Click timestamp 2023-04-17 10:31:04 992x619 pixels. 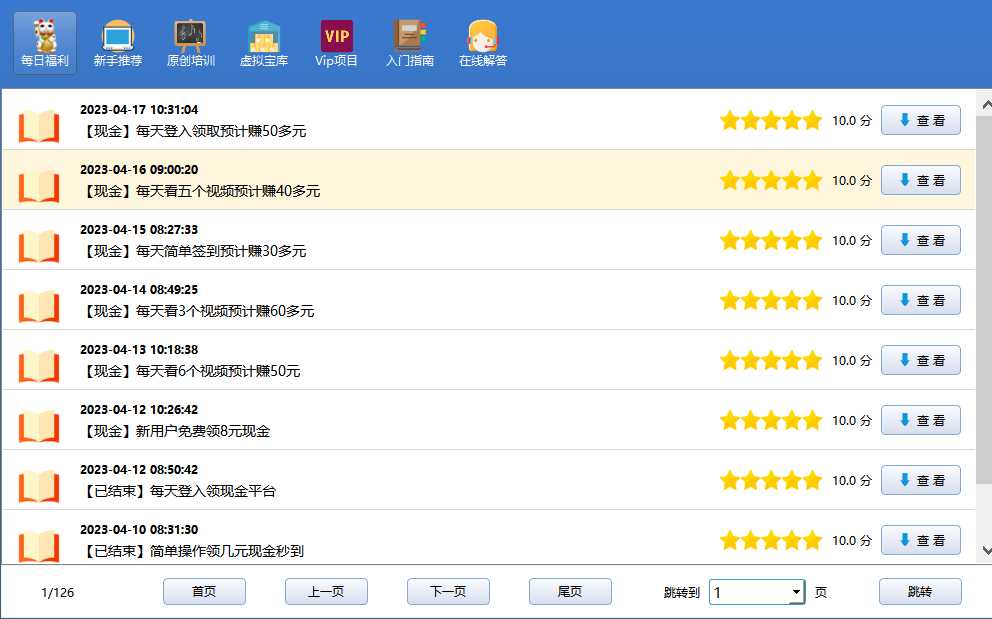pos(139,109)
